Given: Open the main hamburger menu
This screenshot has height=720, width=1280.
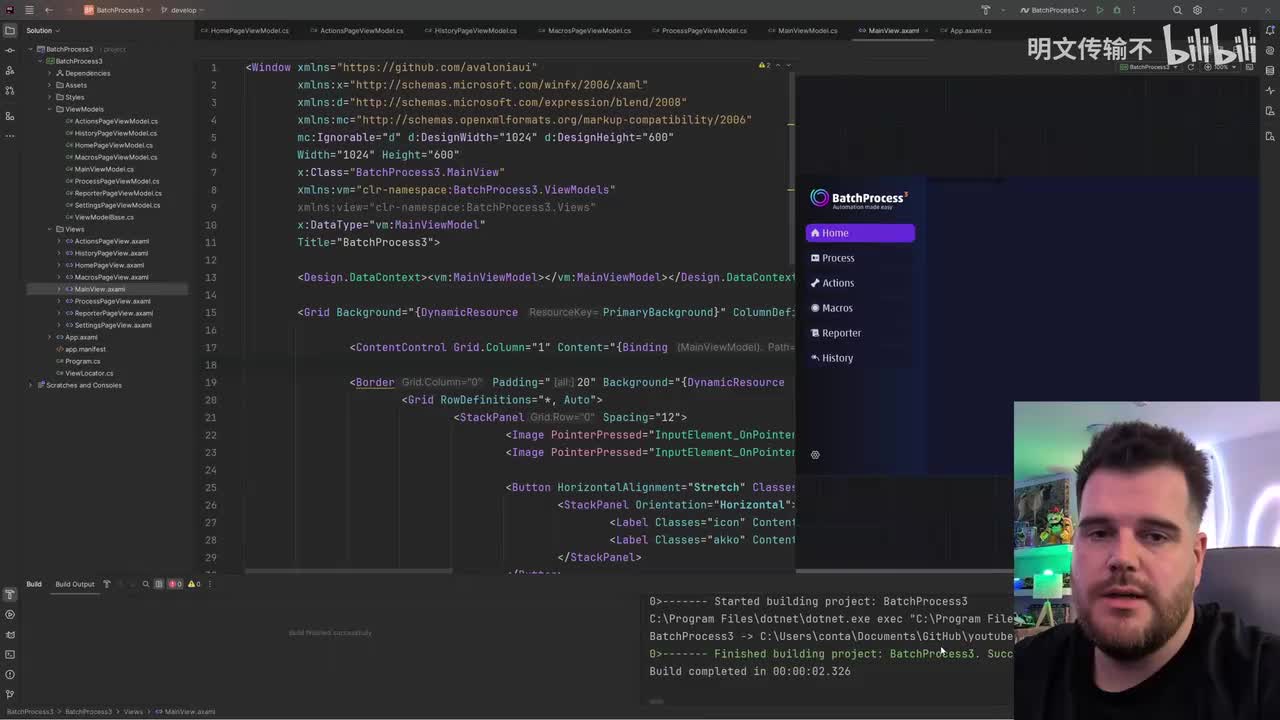Looking at the screenshot, I should (x=28, y=10).
